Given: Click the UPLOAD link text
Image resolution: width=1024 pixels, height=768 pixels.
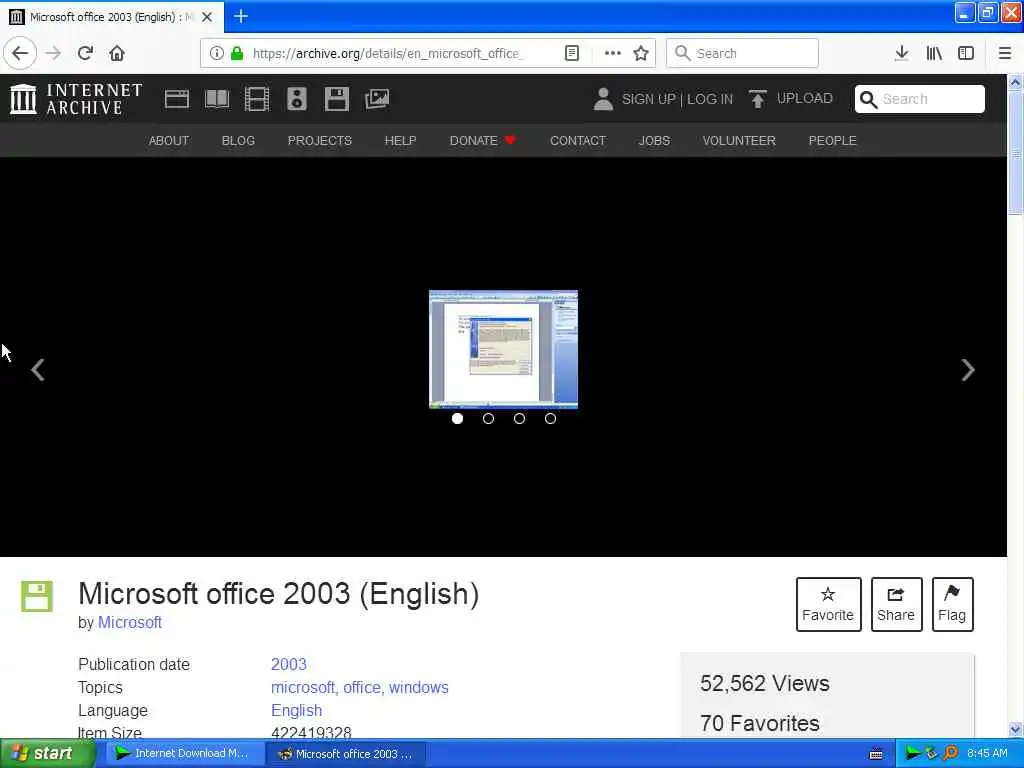Looking at the screenshot, I should [805, 99].
